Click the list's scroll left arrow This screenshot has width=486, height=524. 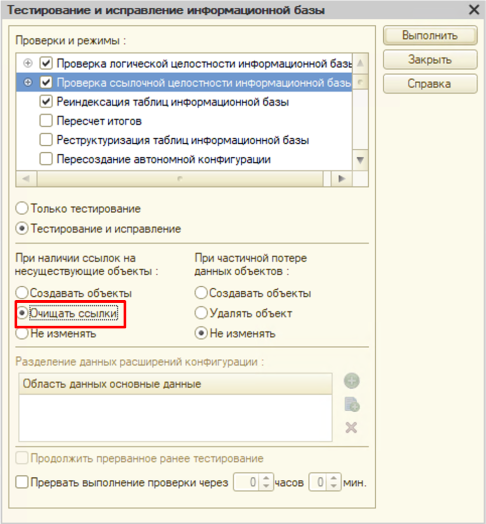26,179
